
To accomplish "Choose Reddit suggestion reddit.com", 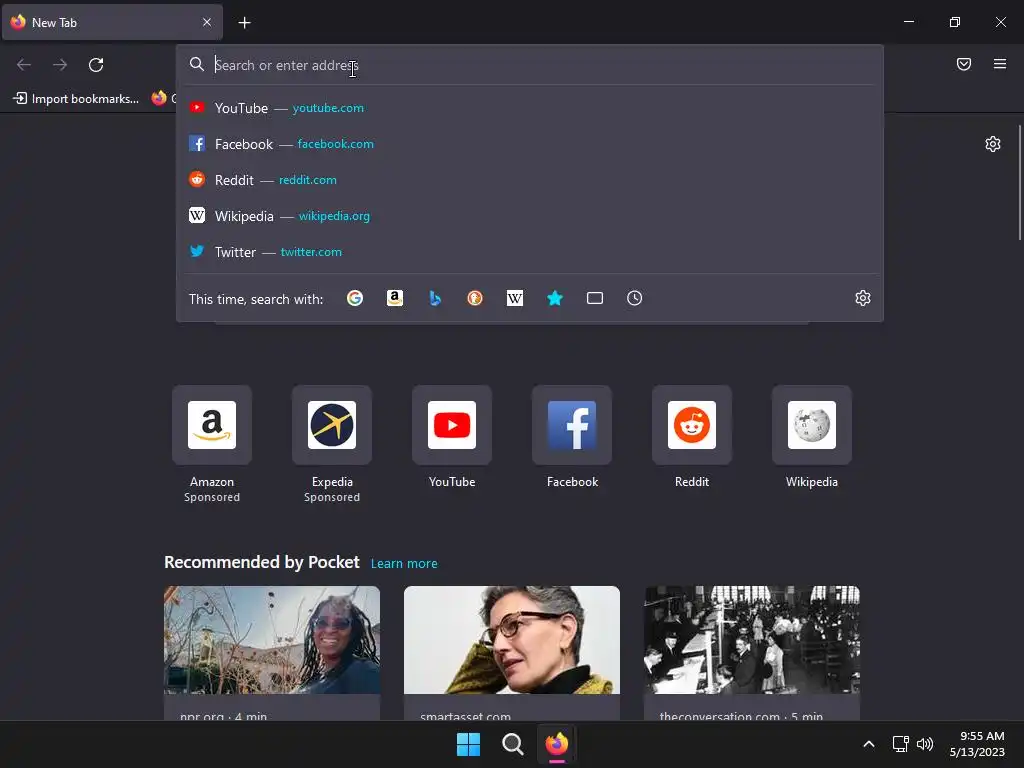I will [530, 180].
